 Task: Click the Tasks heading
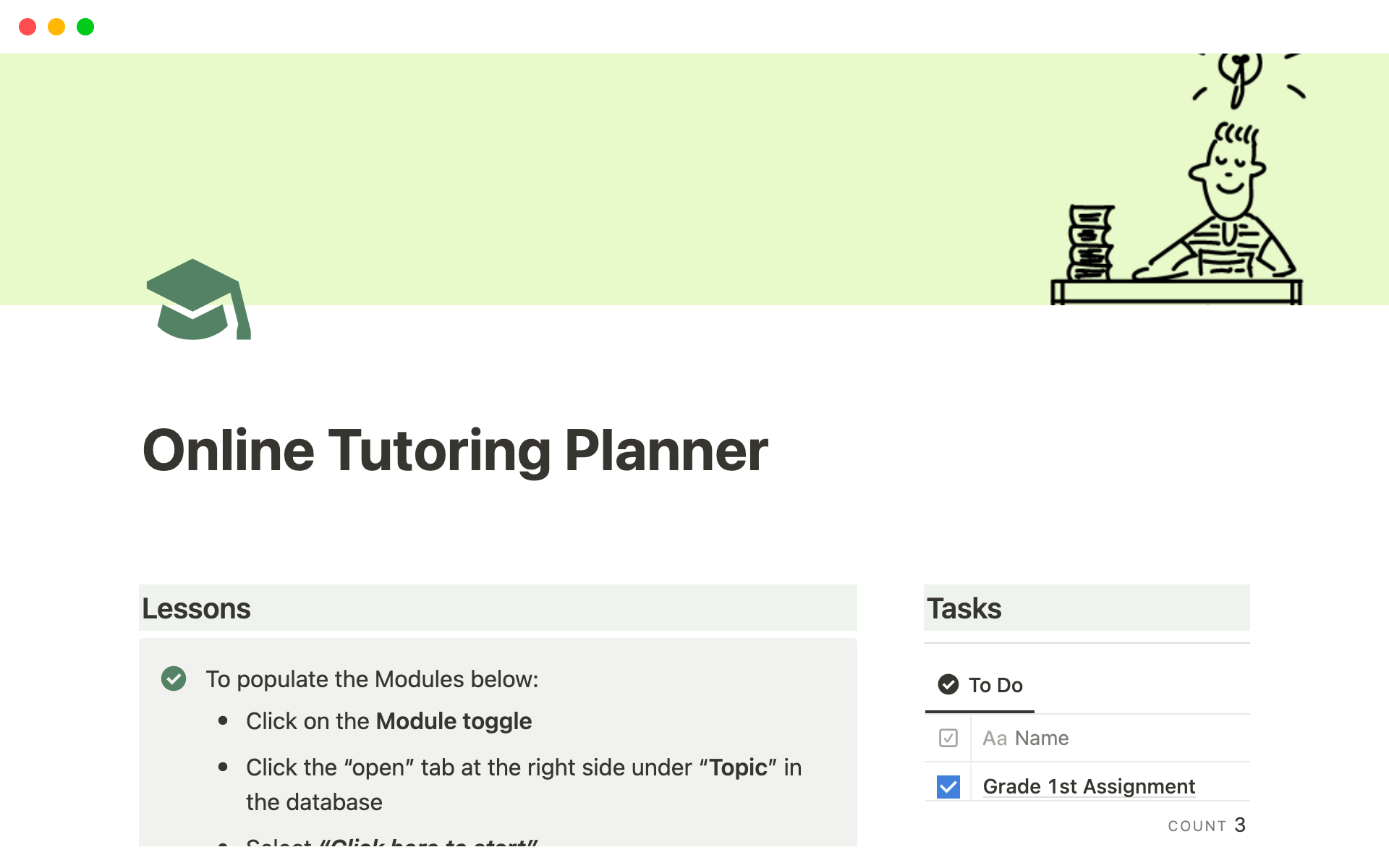[x=964, y=608]
